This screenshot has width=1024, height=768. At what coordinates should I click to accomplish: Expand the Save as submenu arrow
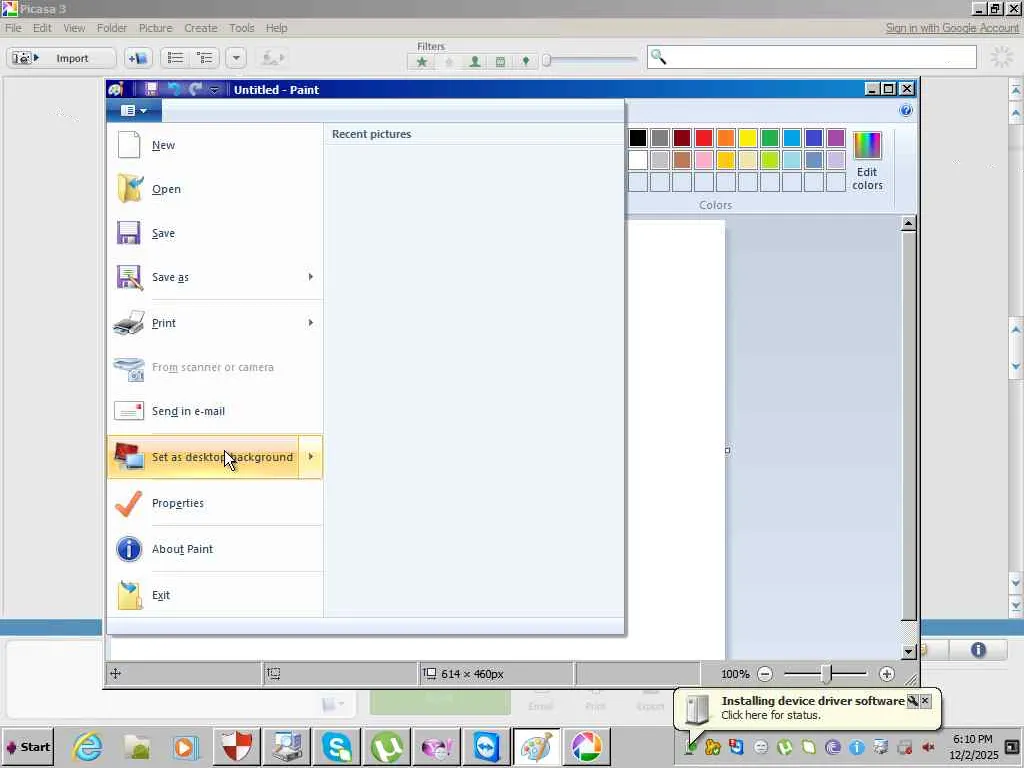pyautogui.click(x=311, y=277)
